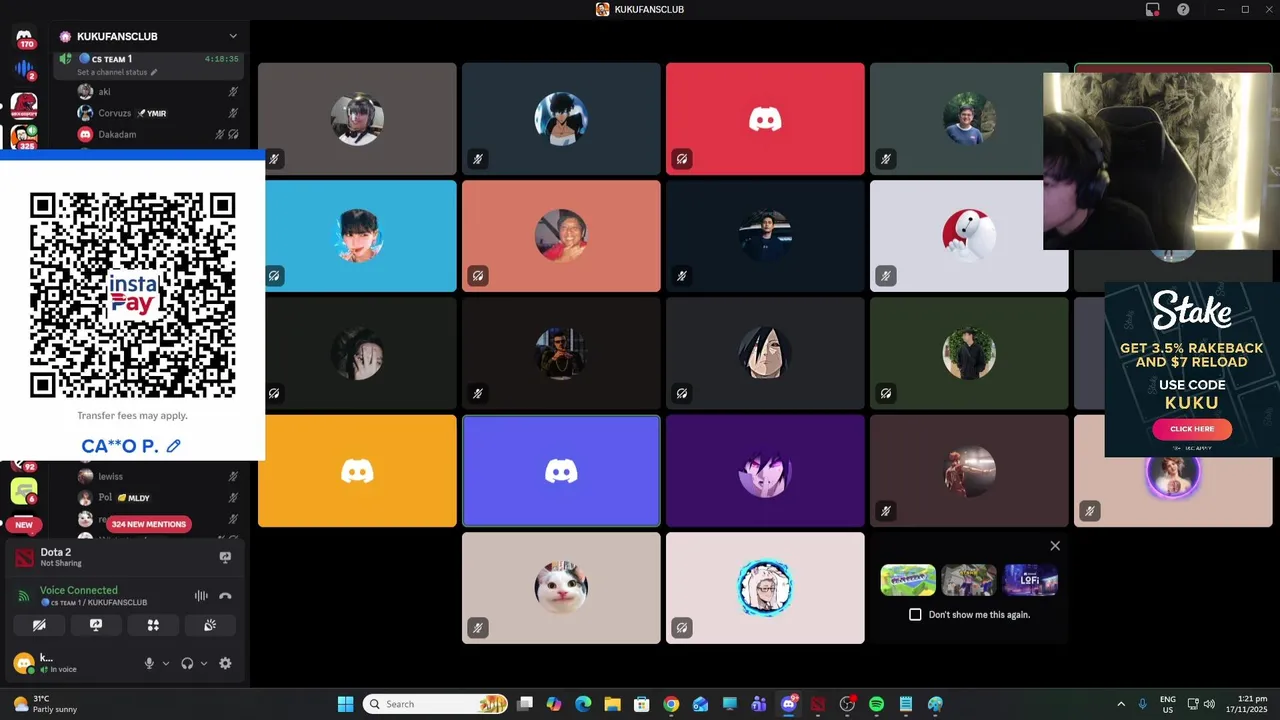Open weather widget 31°C Partly sunny
Screen dimensions: 1280x720
tap(44, 704)
